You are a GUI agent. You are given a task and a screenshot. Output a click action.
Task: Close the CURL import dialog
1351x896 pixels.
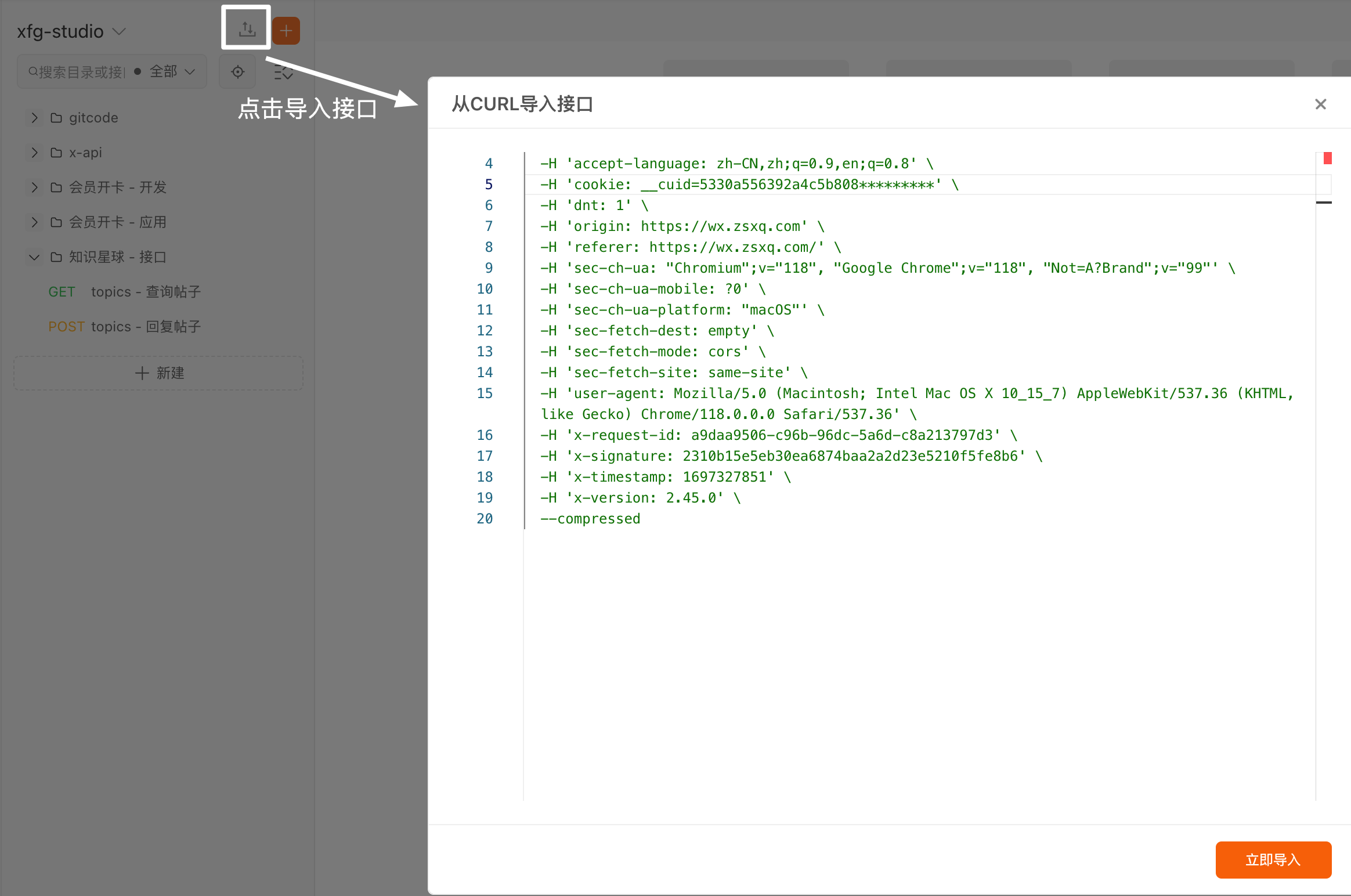(1320, 104)
